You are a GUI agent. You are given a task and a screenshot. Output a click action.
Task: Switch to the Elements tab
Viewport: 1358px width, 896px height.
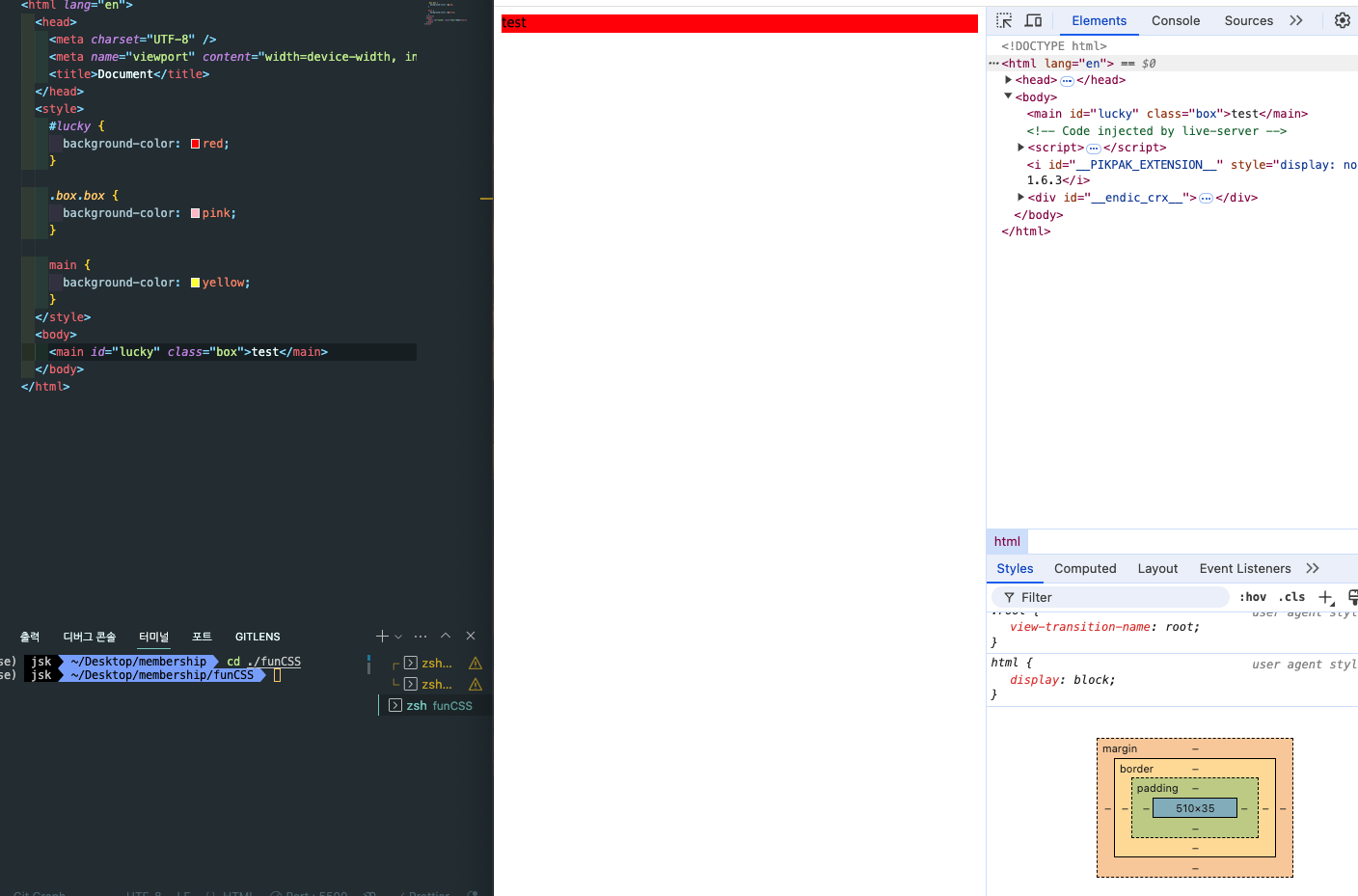coord(1099,20)
